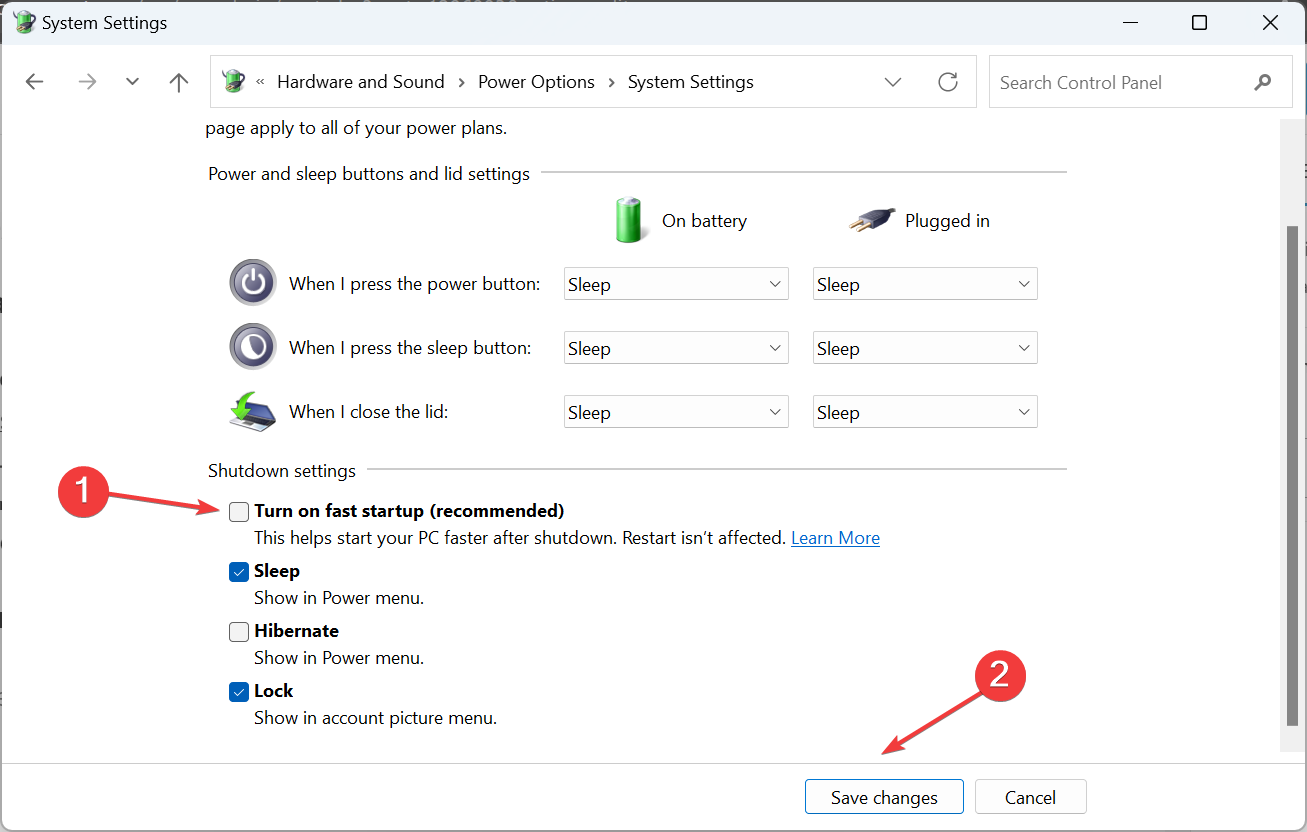Click the power button icon
This screenshot has width=1307, height=832.
[253, 282]
